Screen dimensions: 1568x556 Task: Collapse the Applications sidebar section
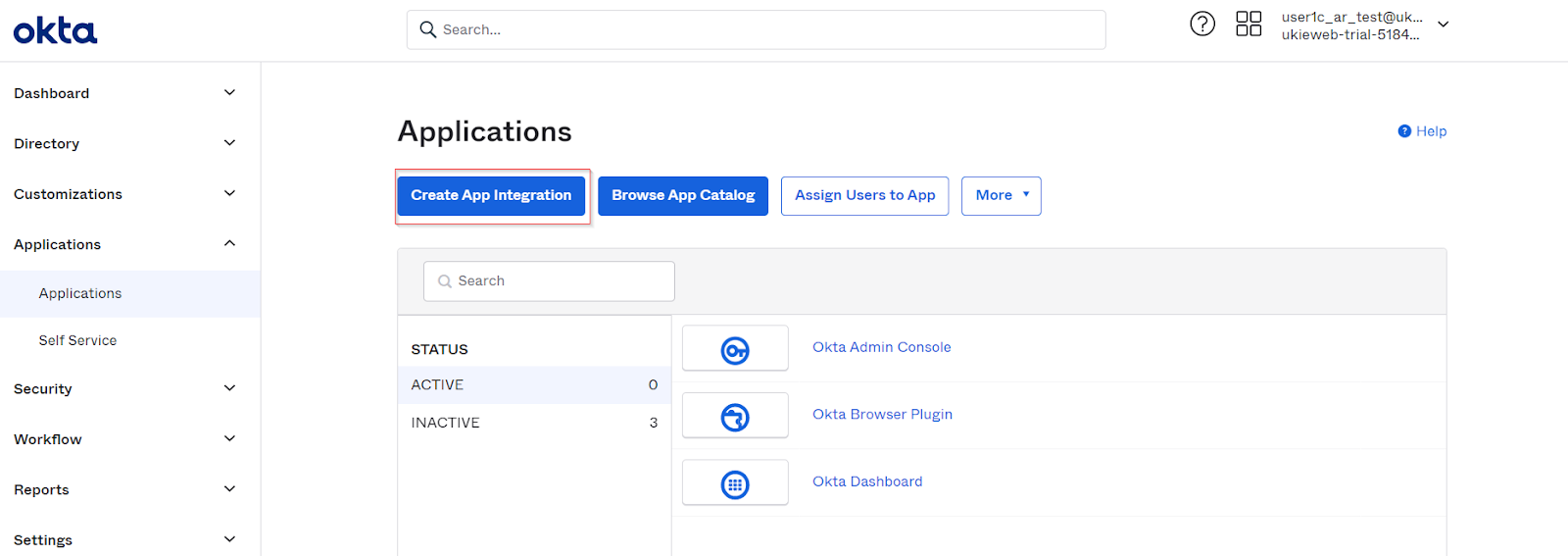pyautogui.click(x=229, y=243)
